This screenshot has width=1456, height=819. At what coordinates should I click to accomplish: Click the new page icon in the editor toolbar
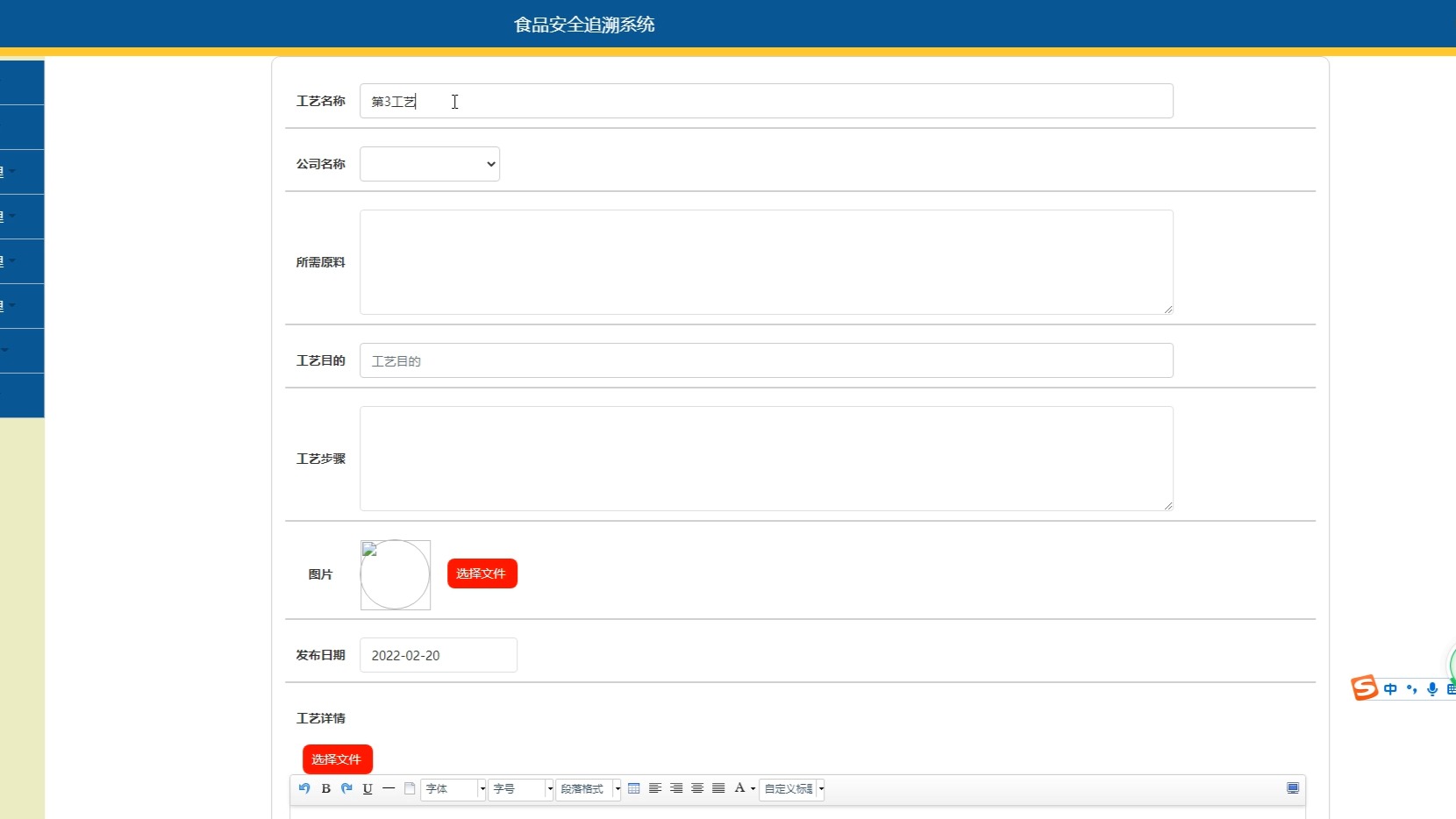[x=410, y=787]
